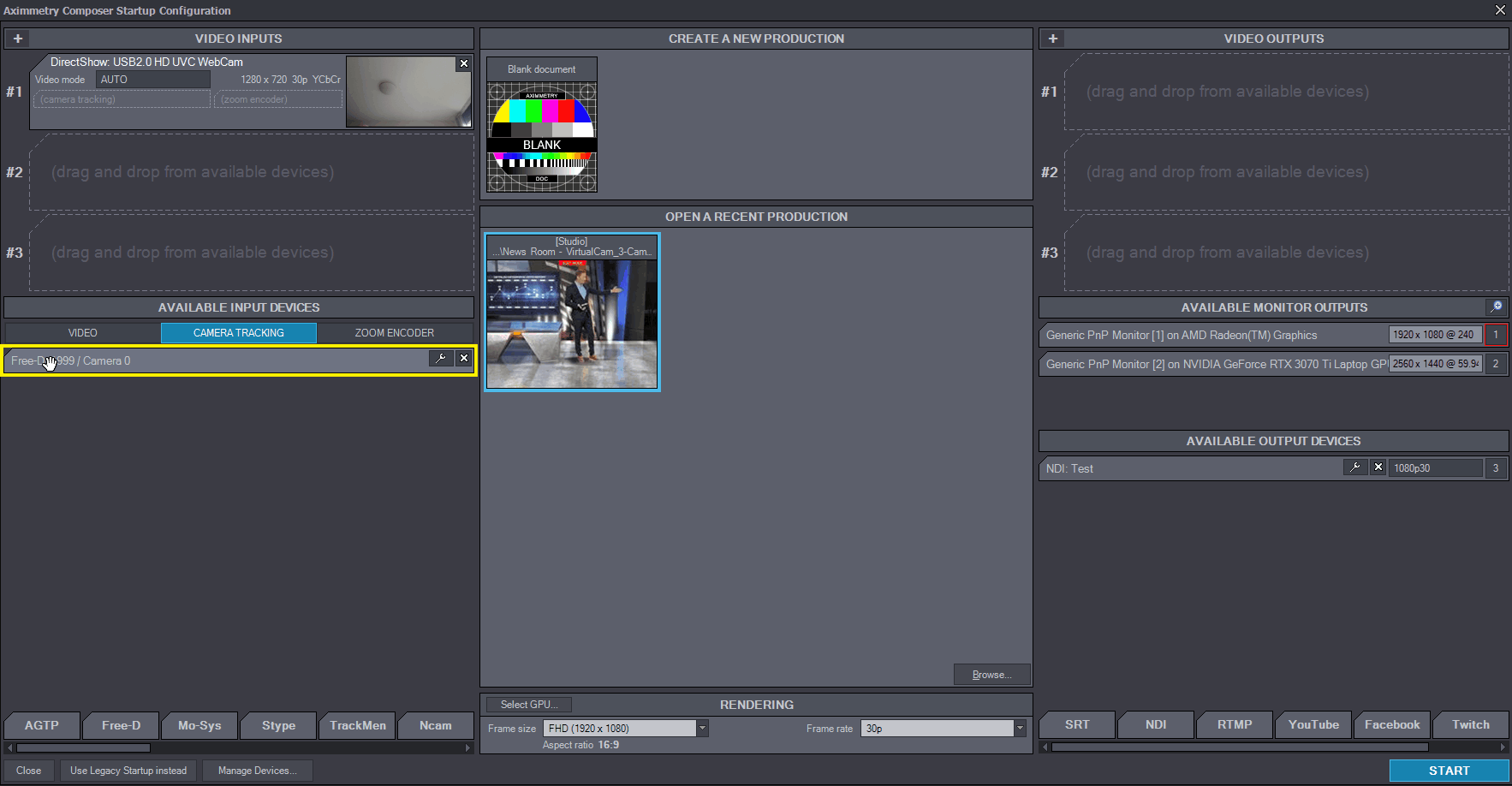Switch to the CAMERA TRACKING tab
Viewport: 1512px width, 786px height.
coord(239,333)
